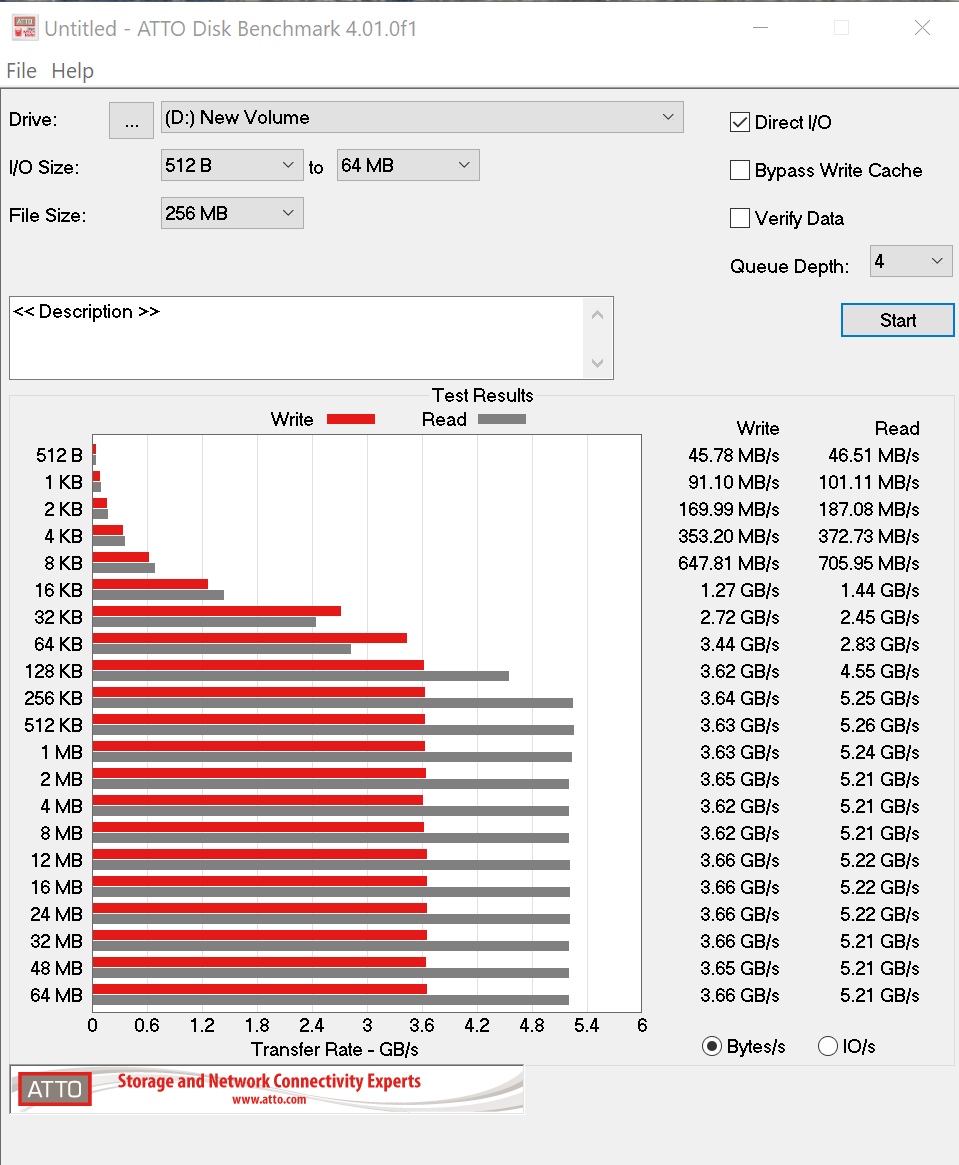This screenshot has width=959, height=1165.
Task: Open the File menu
Action: [x=21, y=71]
